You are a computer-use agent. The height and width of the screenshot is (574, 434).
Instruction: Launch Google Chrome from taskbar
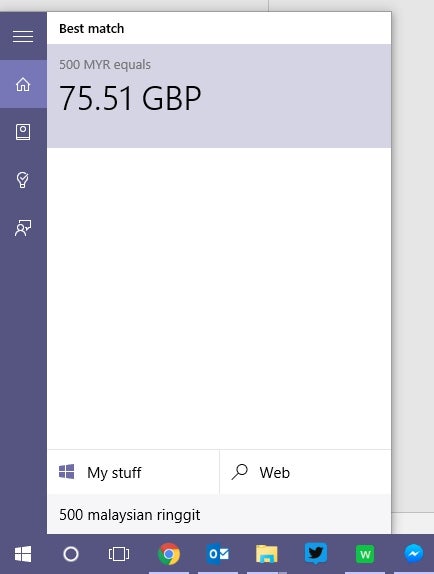pyautogui.click(x=169, y=554)
